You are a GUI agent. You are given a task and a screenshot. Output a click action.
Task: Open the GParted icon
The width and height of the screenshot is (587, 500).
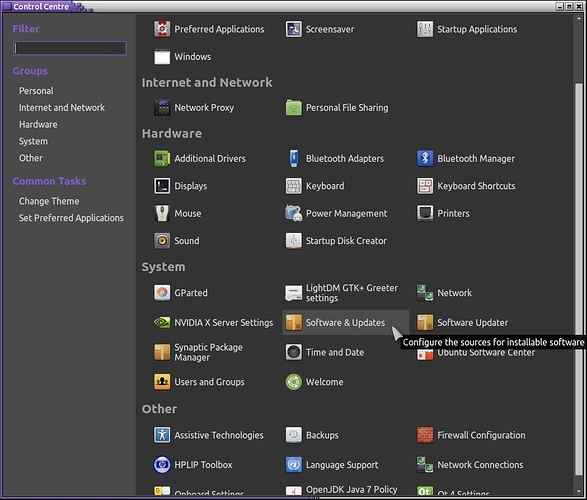[x=162, y=293]
